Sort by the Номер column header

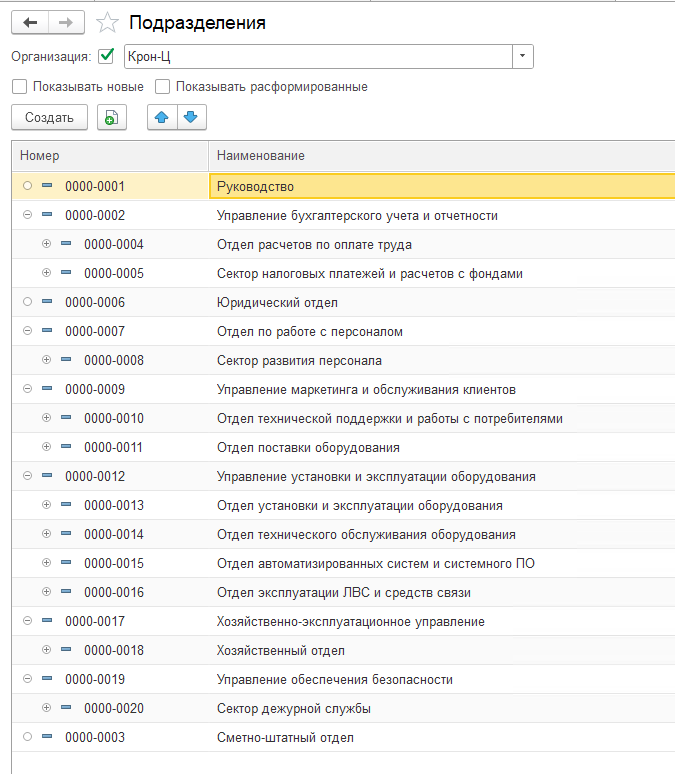(108, 156)
